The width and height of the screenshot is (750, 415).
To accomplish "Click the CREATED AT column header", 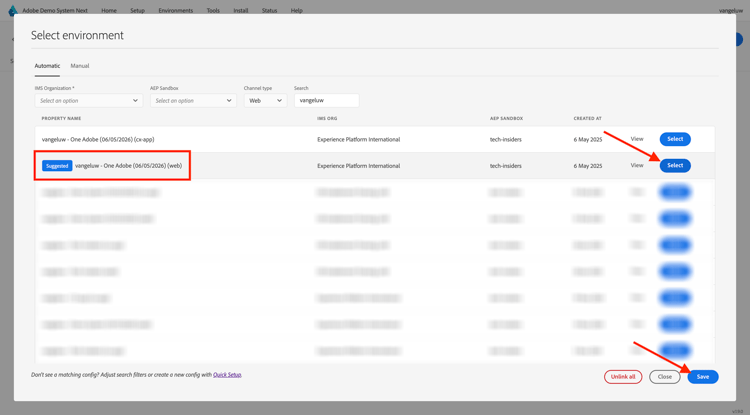I will [587, 118].
